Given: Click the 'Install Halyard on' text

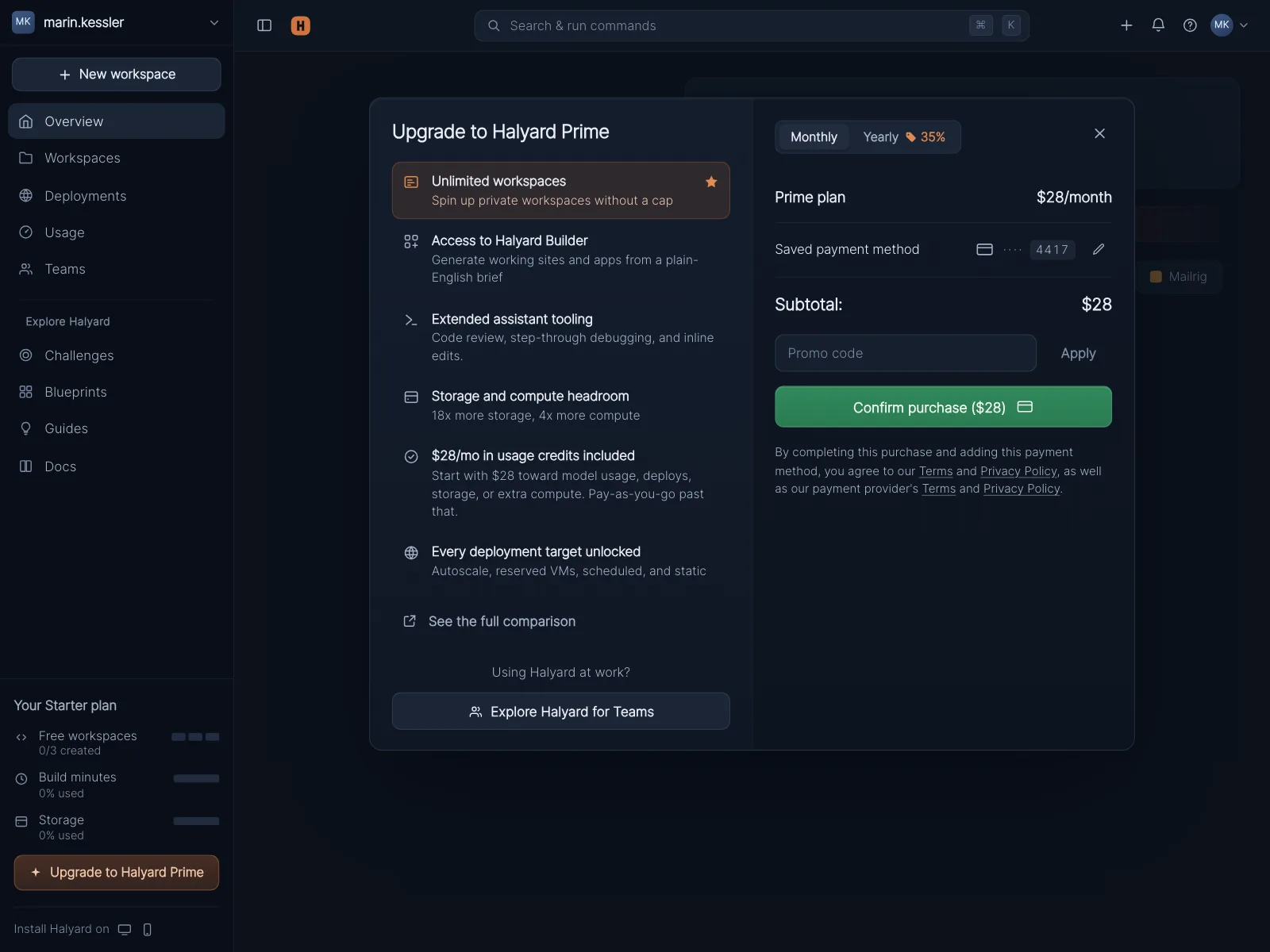Looking at the screenshot, I should tap(62, 930).
